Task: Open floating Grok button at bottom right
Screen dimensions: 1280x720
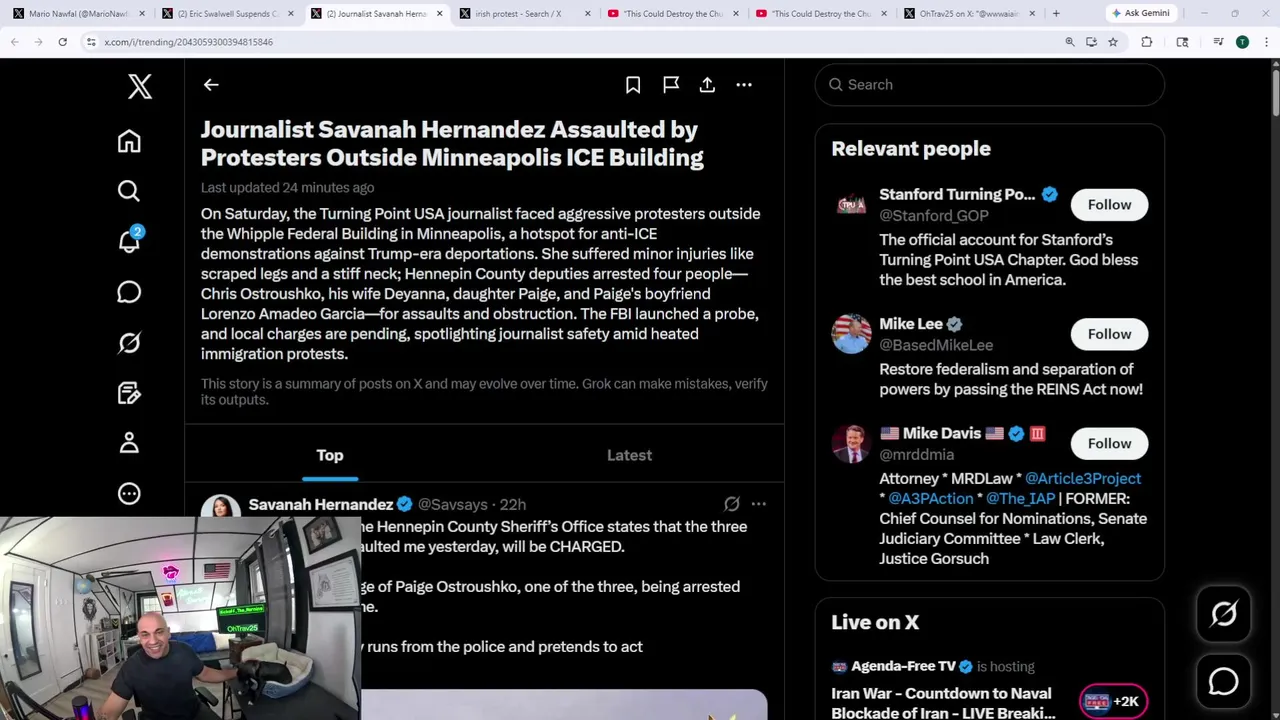Action: point(1224,614)
